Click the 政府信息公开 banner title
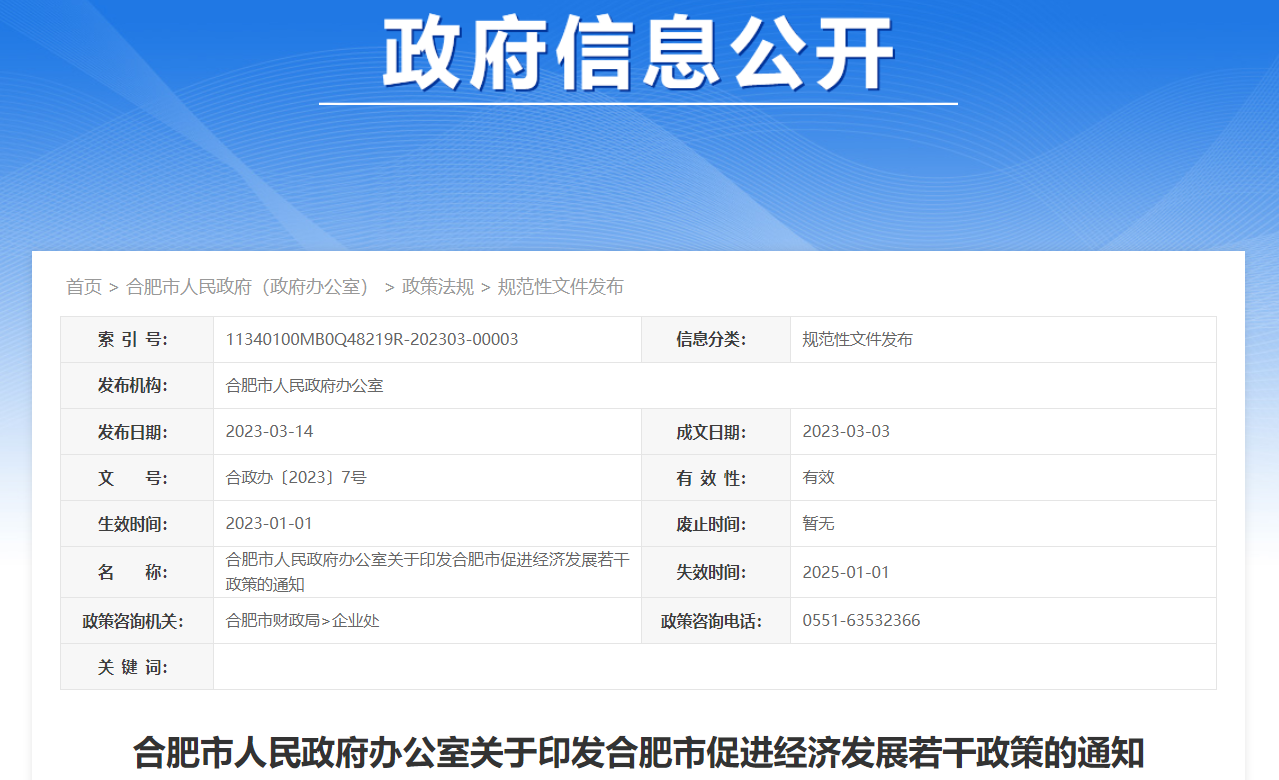The width and height of the screenshot is (1279, 780). coord(638,55)
